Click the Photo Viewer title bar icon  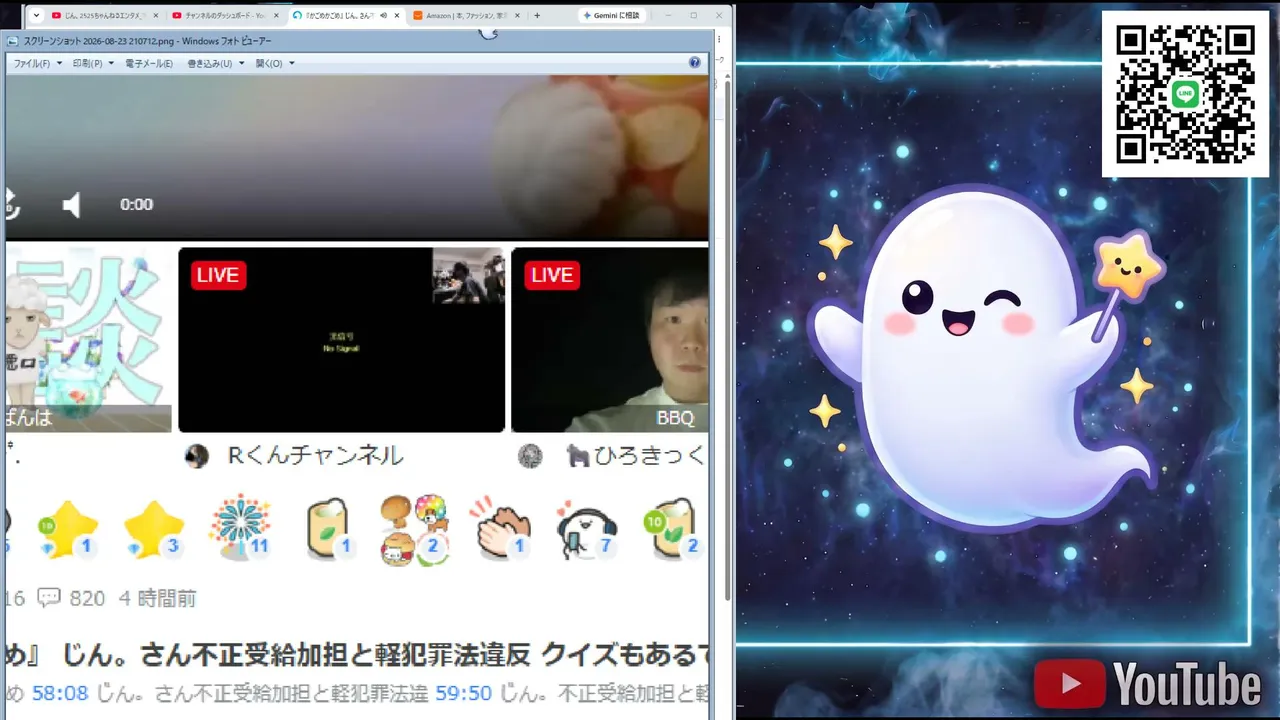(12, 41)
